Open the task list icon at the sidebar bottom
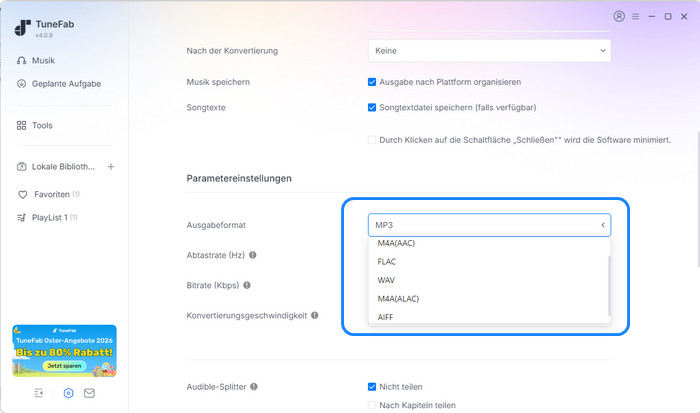The width and height of the screenshot is (700, 413). click(x=39, y=393)
